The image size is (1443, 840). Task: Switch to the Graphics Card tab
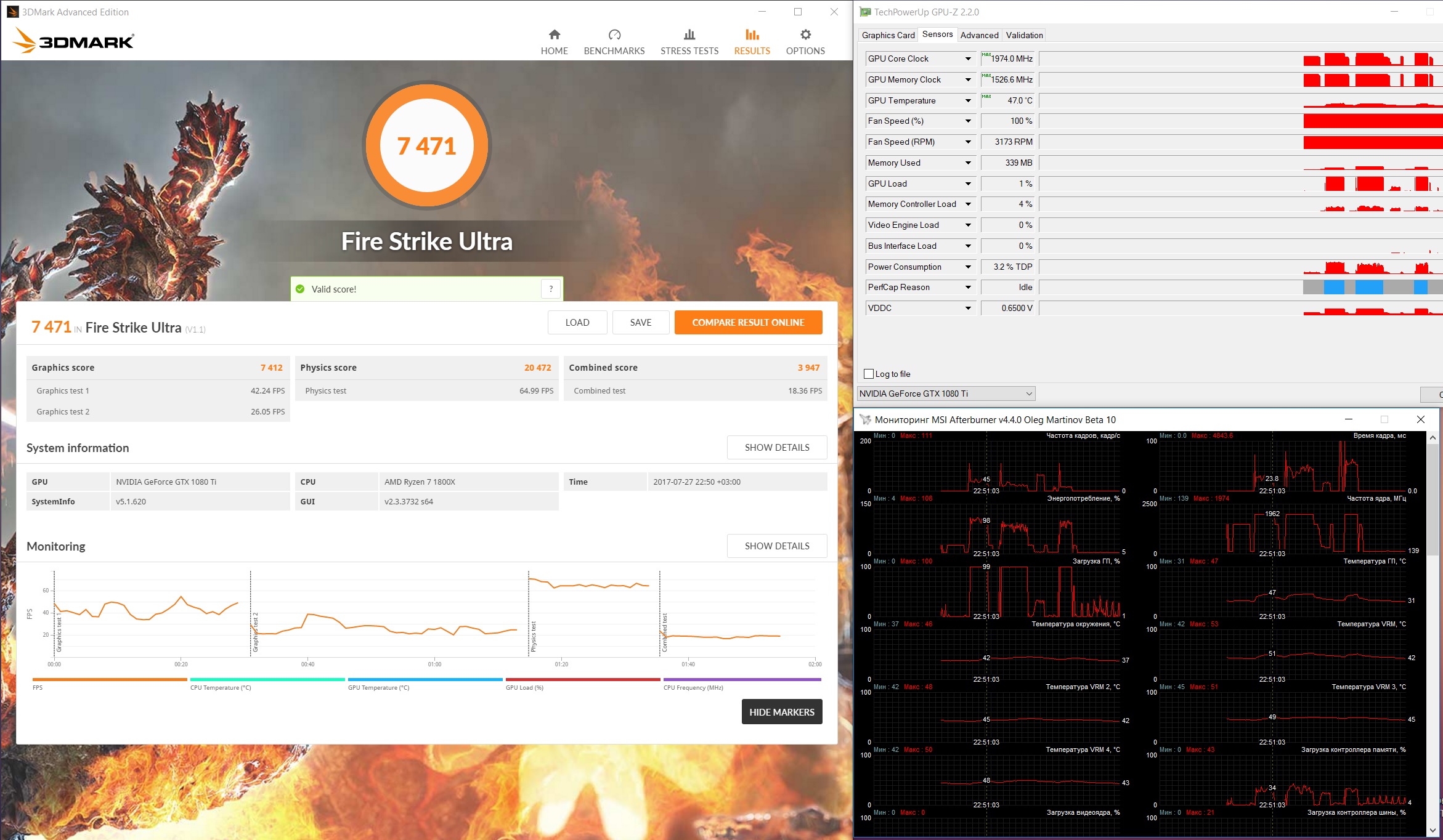888,35
